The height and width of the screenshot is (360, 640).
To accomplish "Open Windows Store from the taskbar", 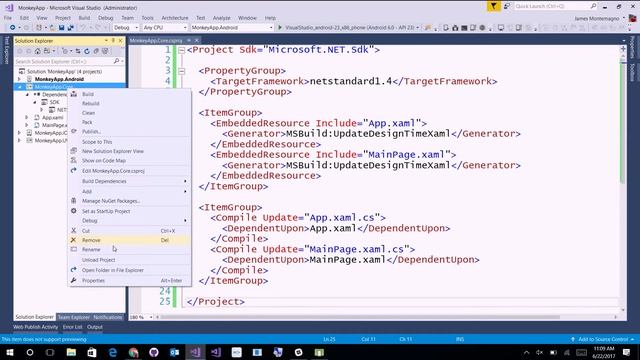I will click(92, 352).
